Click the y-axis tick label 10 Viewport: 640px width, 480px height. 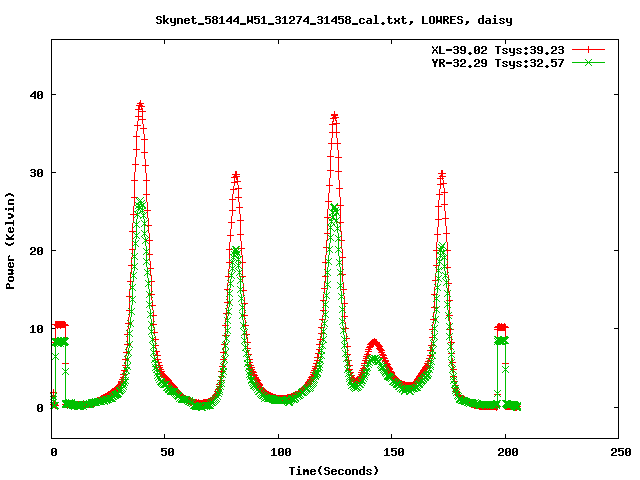[36, 329]
